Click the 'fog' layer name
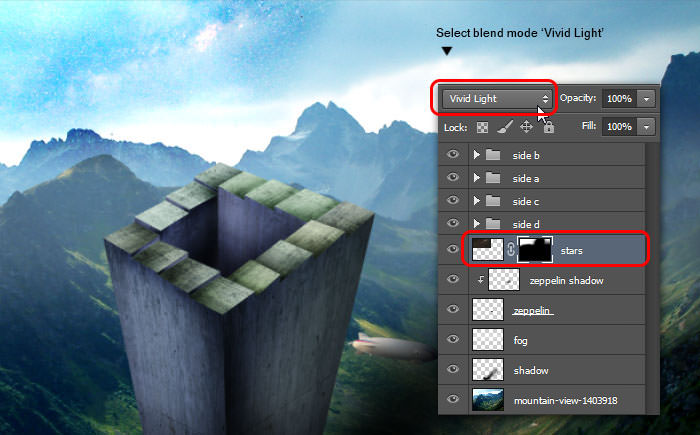Screen dimensions: 700x435 (x=521, y=341)
